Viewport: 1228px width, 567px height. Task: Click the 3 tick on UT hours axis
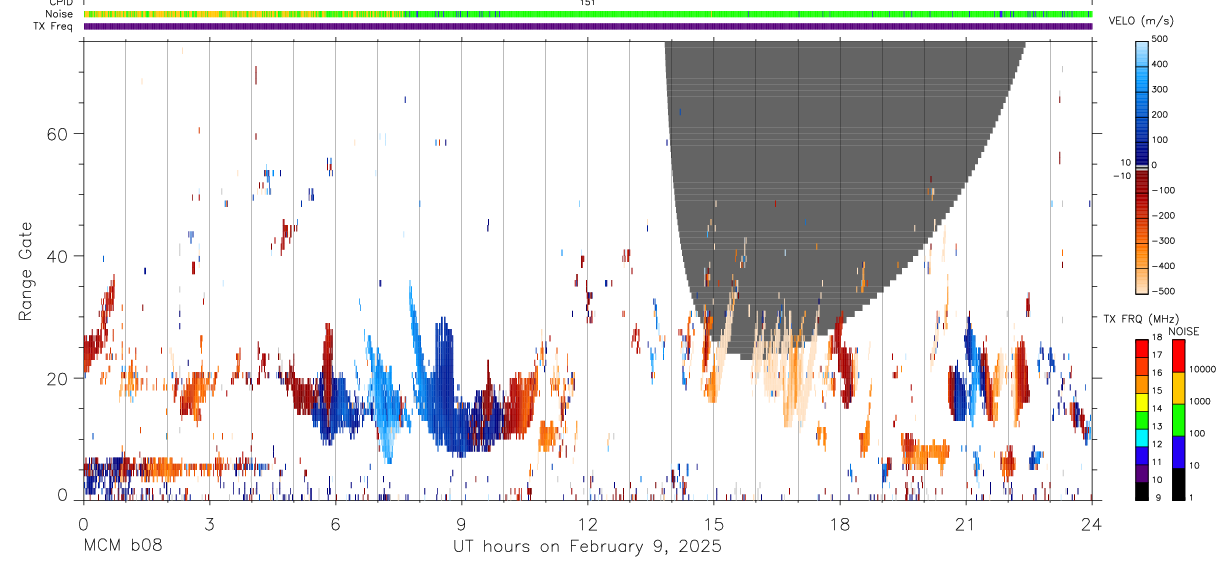coord(209,524)
